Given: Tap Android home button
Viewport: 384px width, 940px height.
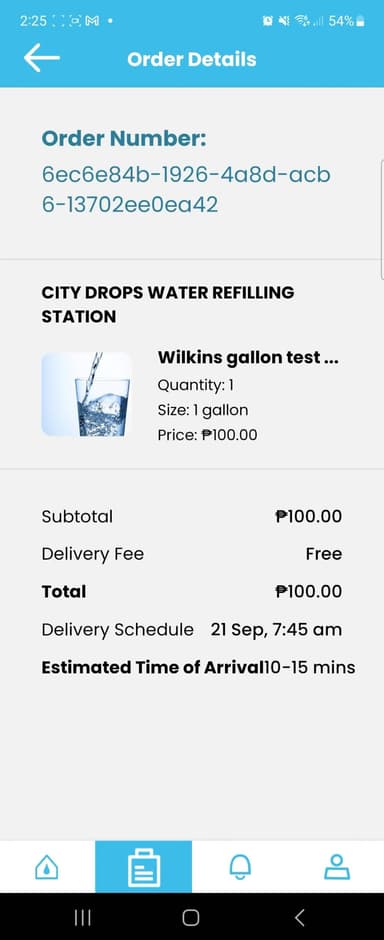Looking at the screenshot, I should pyautogui.click(x=191, y=917).
